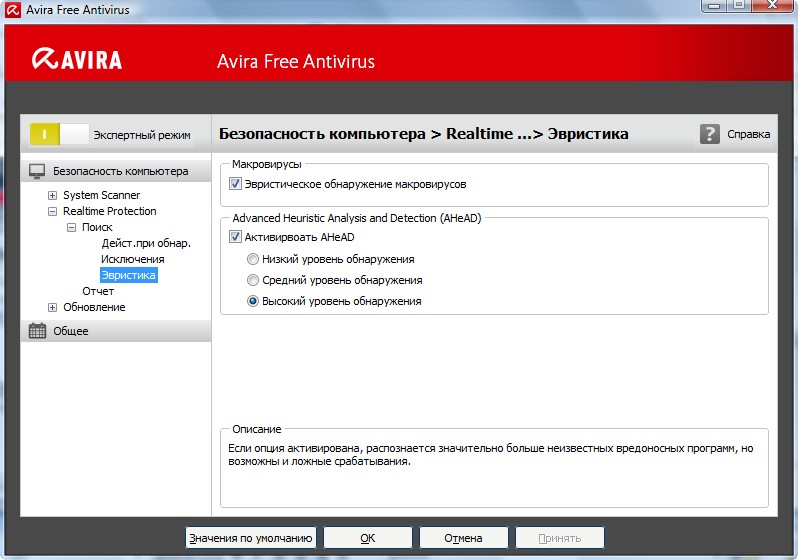Click the Экспертный режим label
The width and height of the screenshot is (798, 560).
(142, 135)
